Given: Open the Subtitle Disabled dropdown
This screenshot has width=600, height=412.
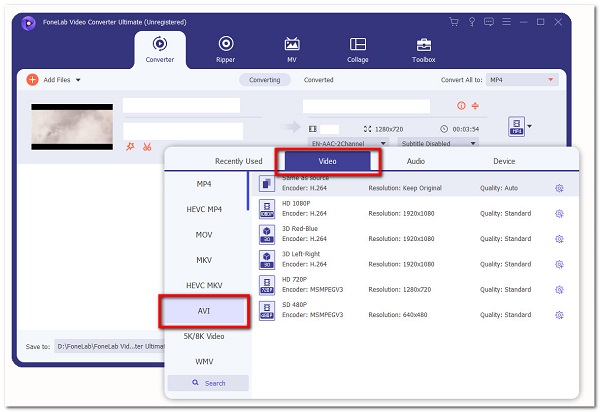Looking at the screenshot, I should [x=438, y=143].
